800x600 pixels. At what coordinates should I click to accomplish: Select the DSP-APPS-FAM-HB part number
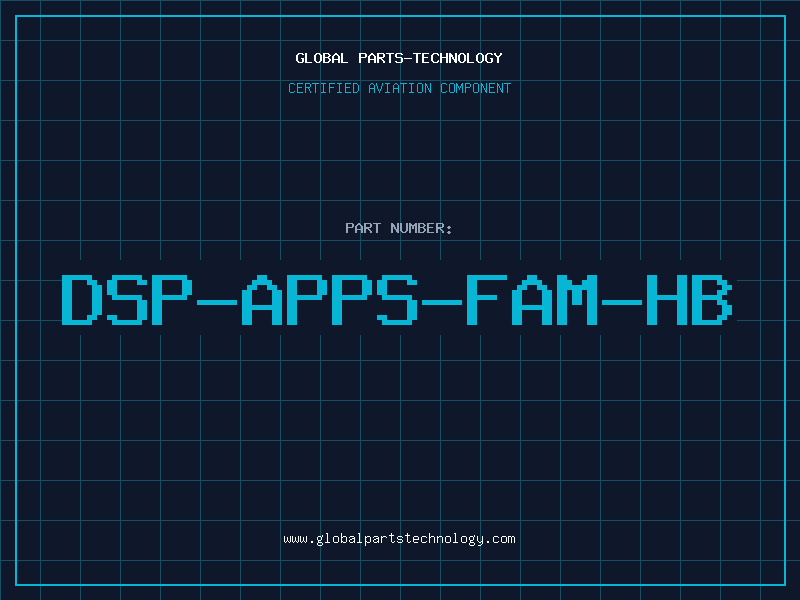(x=397, y=300)
